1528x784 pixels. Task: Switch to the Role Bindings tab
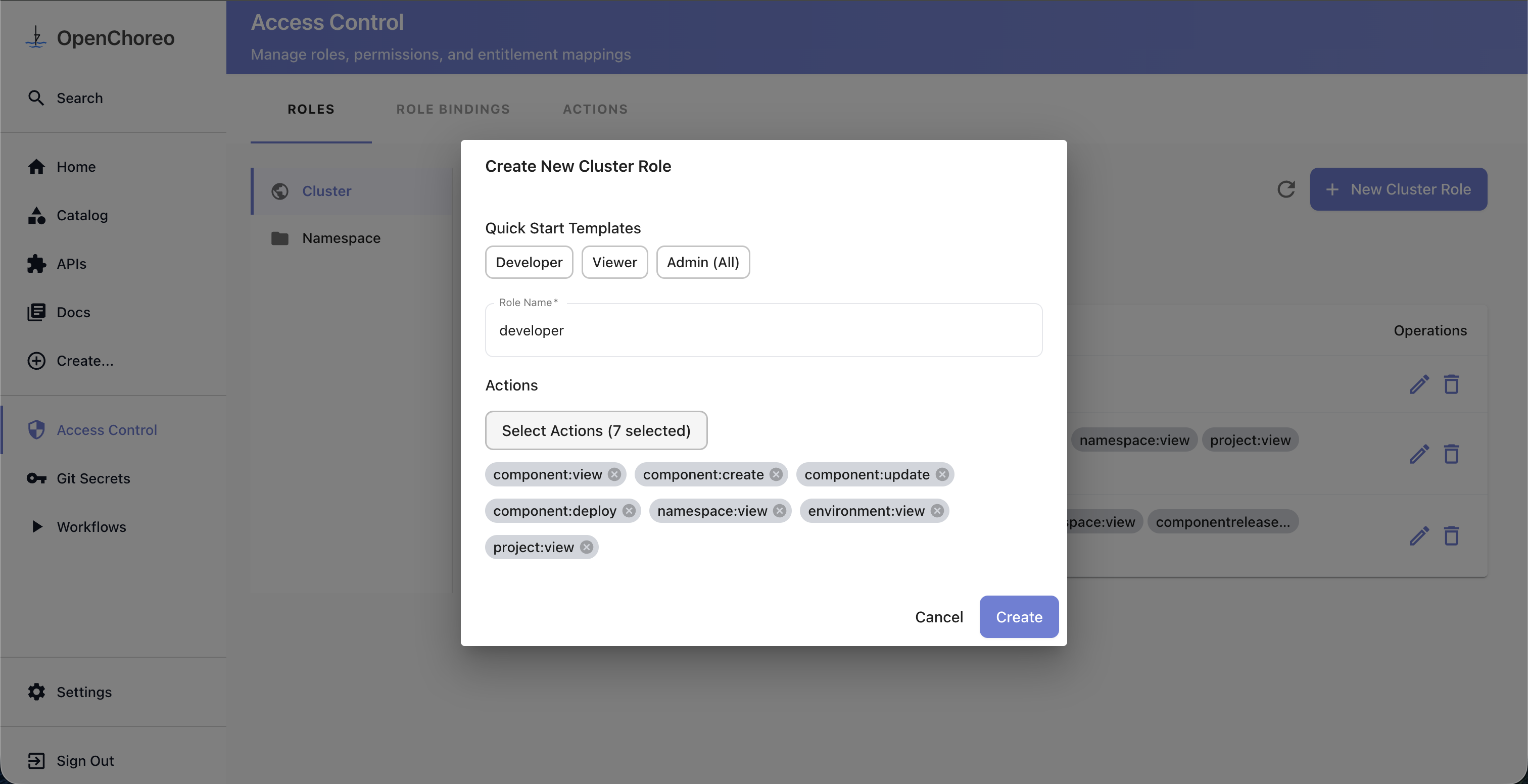(453, 109)
